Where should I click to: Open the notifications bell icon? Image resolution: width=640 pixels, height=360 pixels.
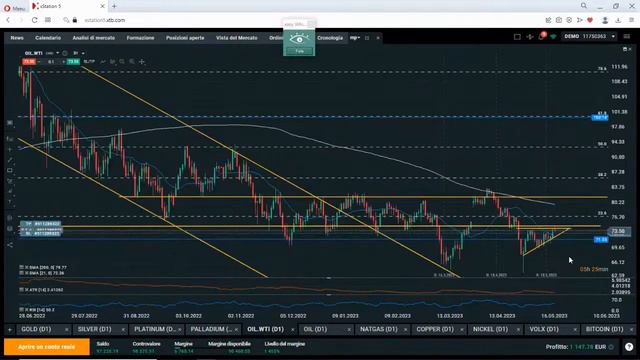tap(542, 37)
